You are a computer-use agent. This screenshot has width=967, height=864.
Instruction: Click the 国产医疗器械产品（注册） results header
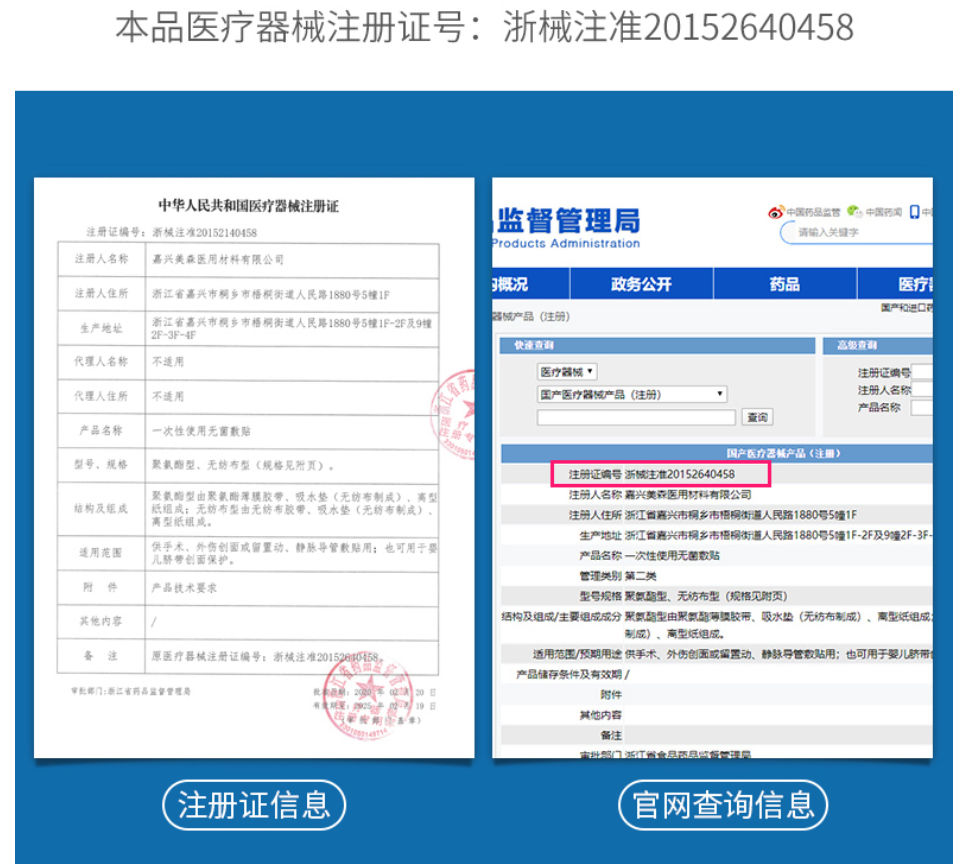(717, 453)
